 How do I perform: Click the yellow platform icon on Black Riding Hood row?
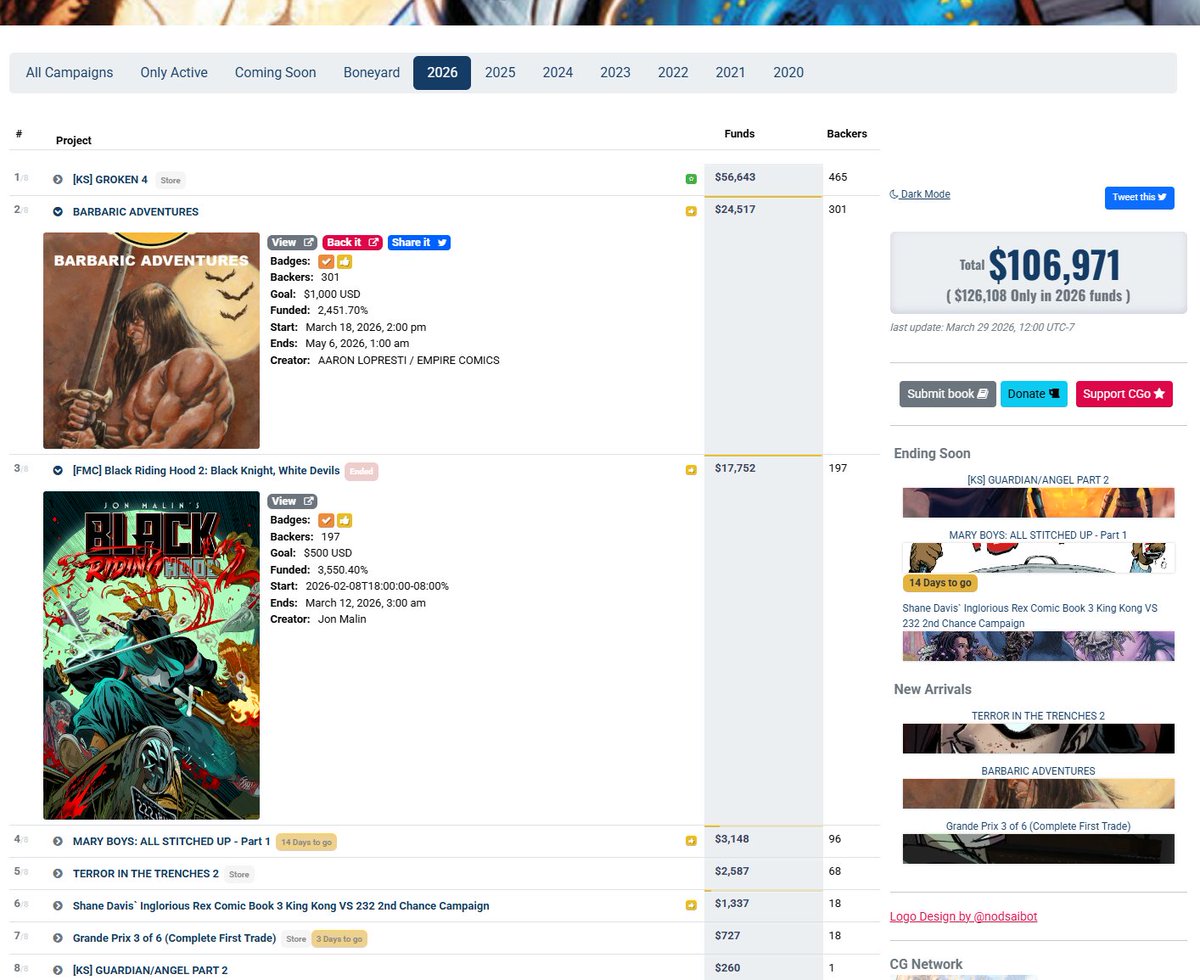tap(691, 470)
